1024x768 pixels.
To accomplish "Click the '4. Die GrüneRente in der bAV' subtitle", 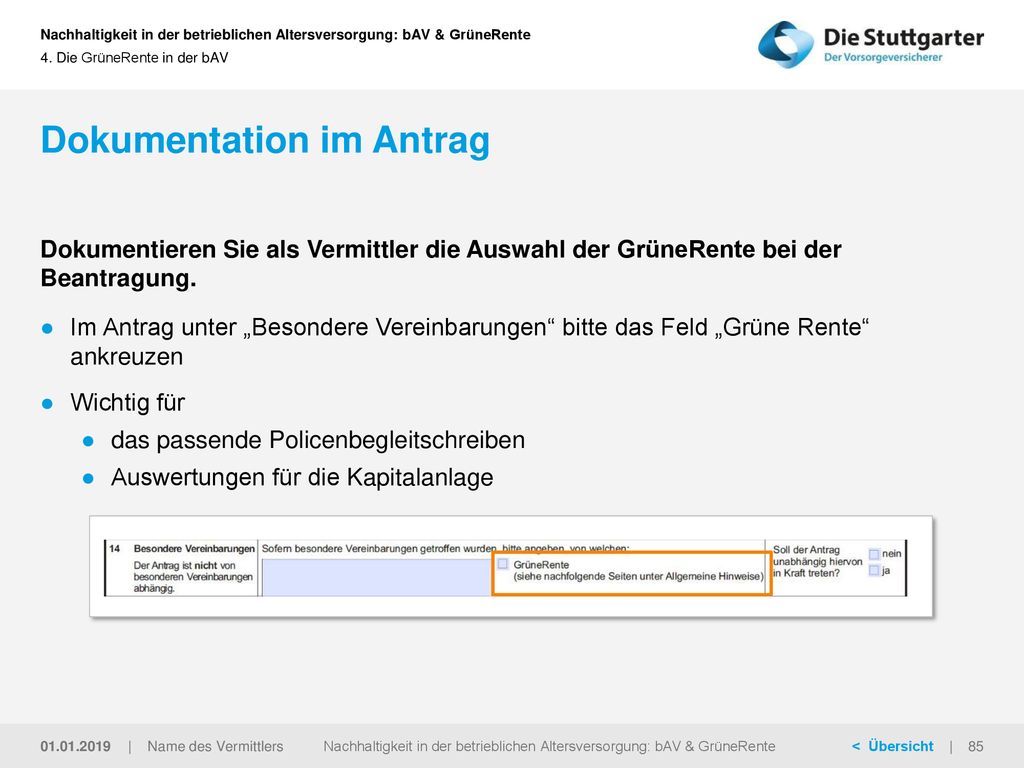I will pyautogui.click(x=135, y=57).
